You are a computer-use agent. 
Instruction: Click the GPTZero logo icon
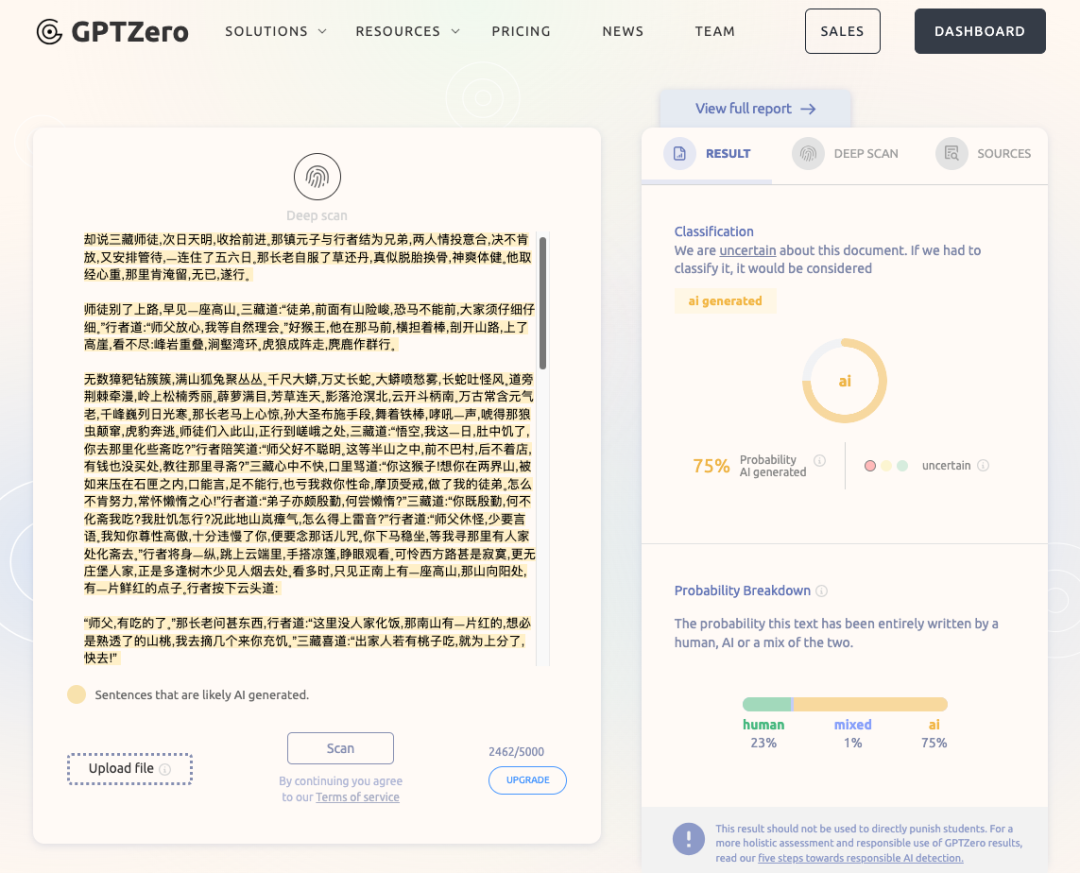[x=50, y=32]
